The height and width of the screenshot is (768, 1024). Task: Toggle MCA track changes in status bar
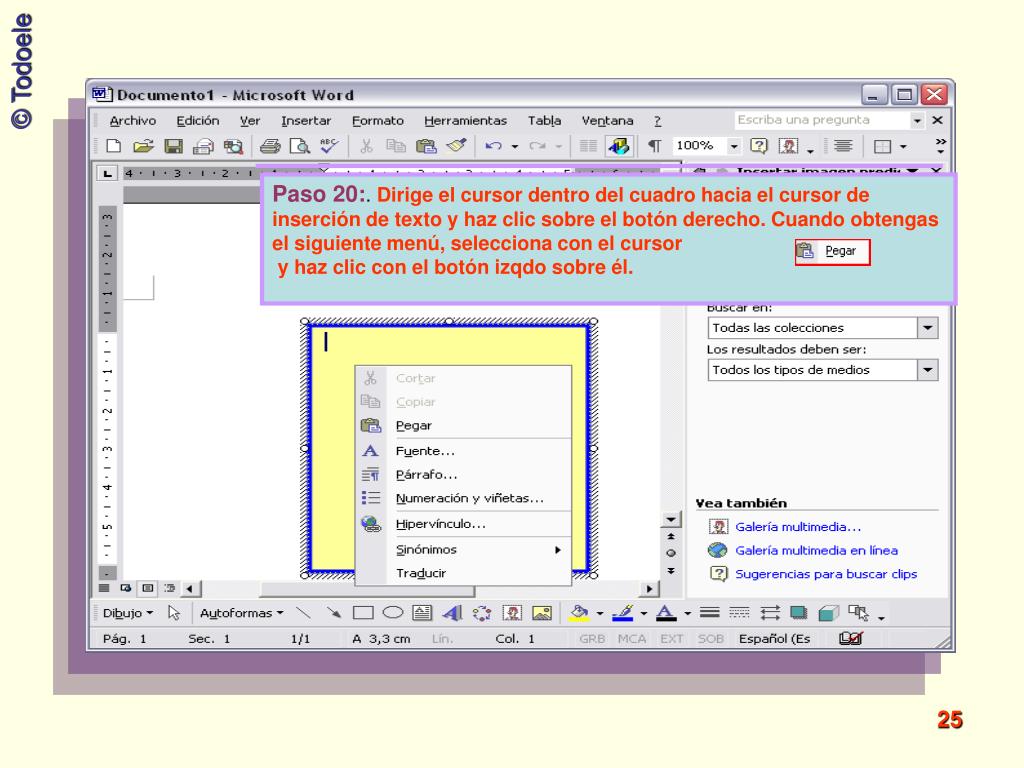tap(632, 639)
